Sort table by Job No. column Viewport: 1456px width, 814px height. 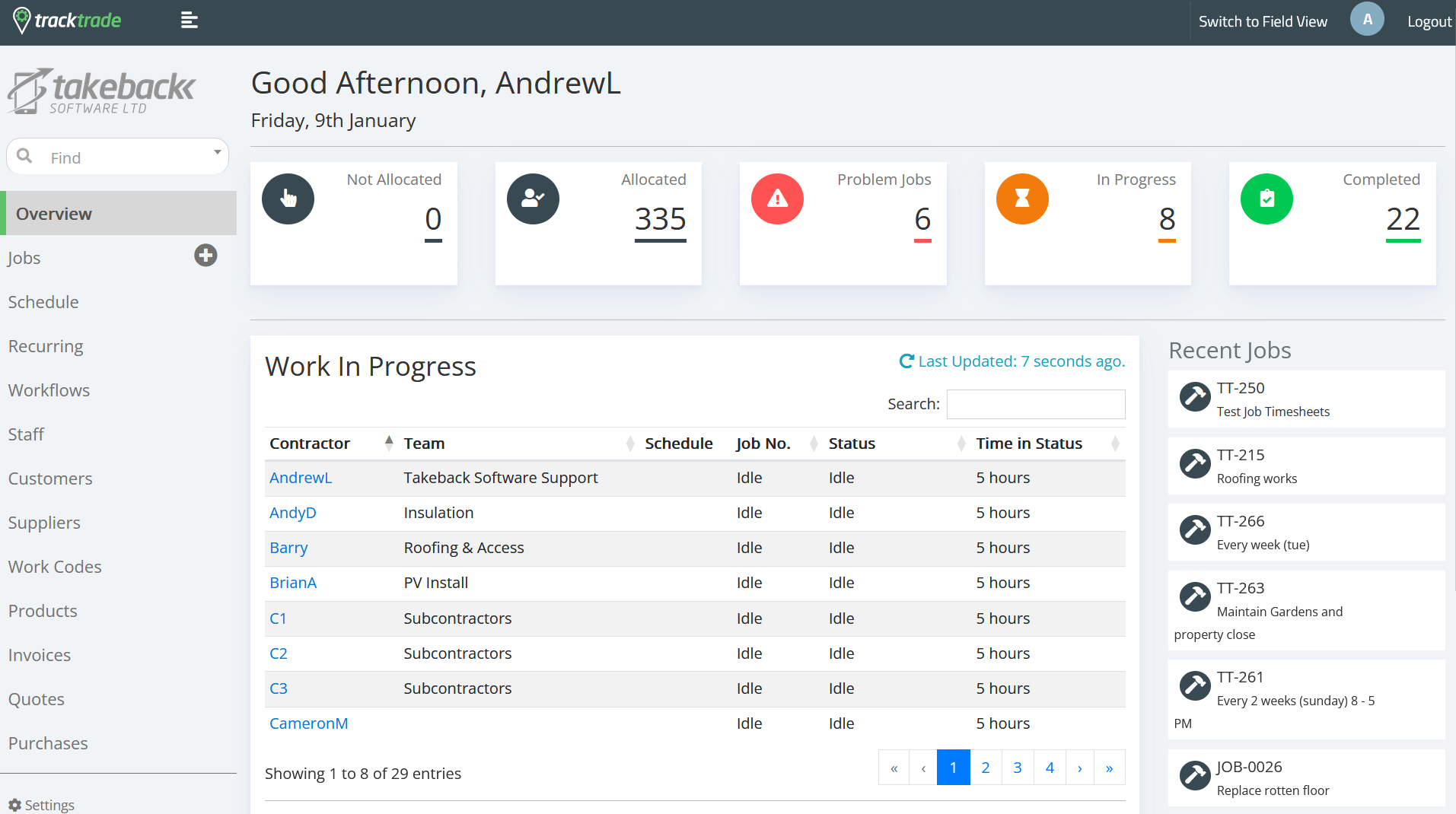click(x=777, y=444)
